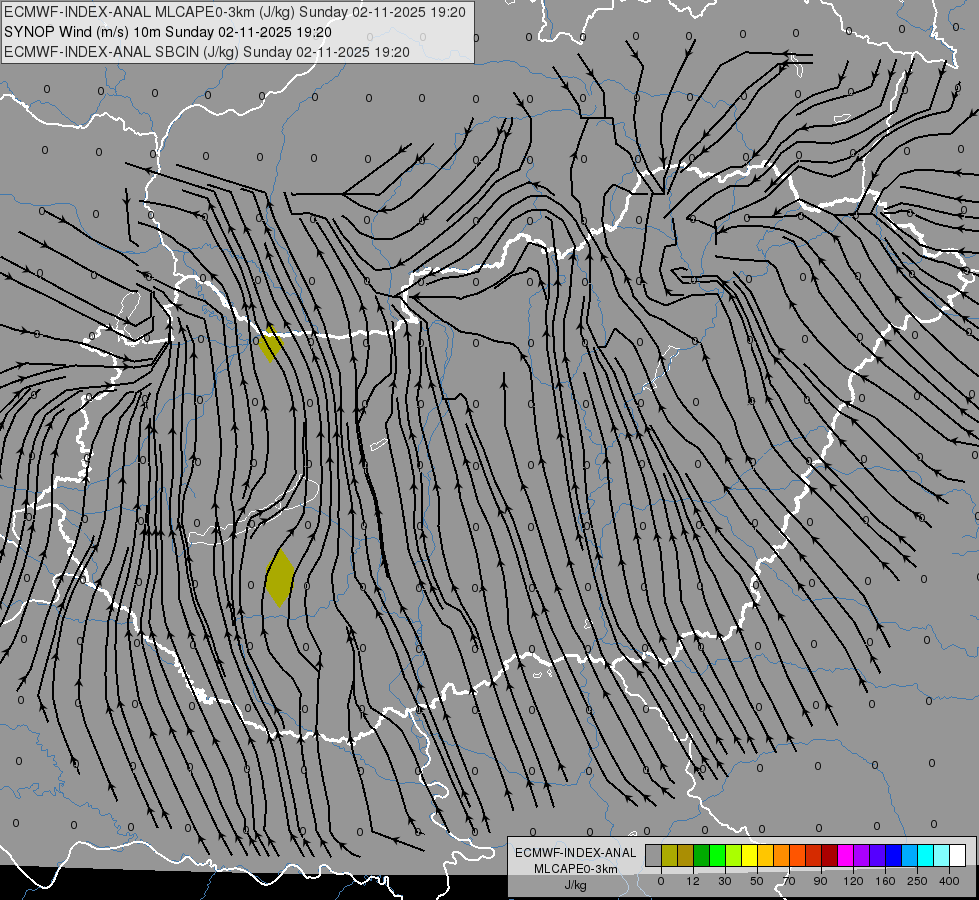
Task: Click the legend value label 12
Action: pos(693,881)
